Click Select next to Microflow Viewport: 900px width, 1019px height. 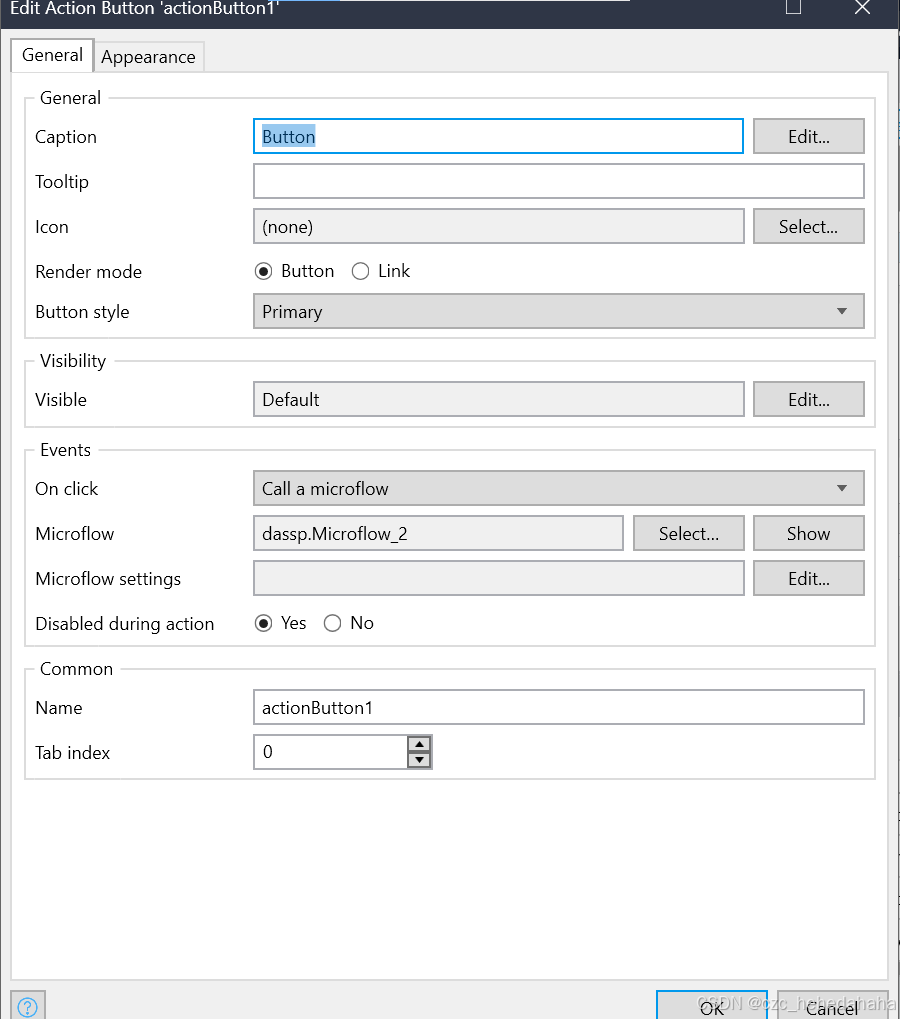click(x=688, y=533)
